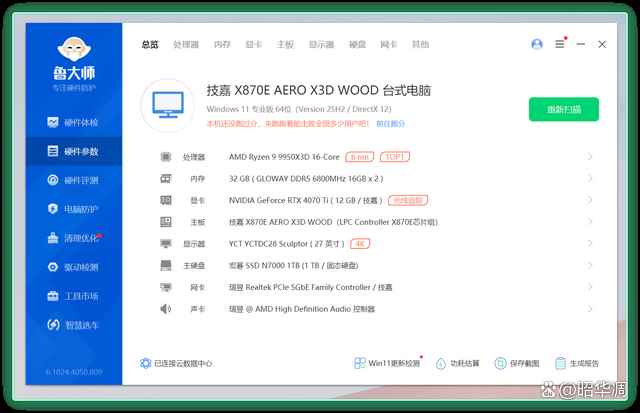
Task: Click AMD High Definition Audio text
Action: tap(302, 309)
